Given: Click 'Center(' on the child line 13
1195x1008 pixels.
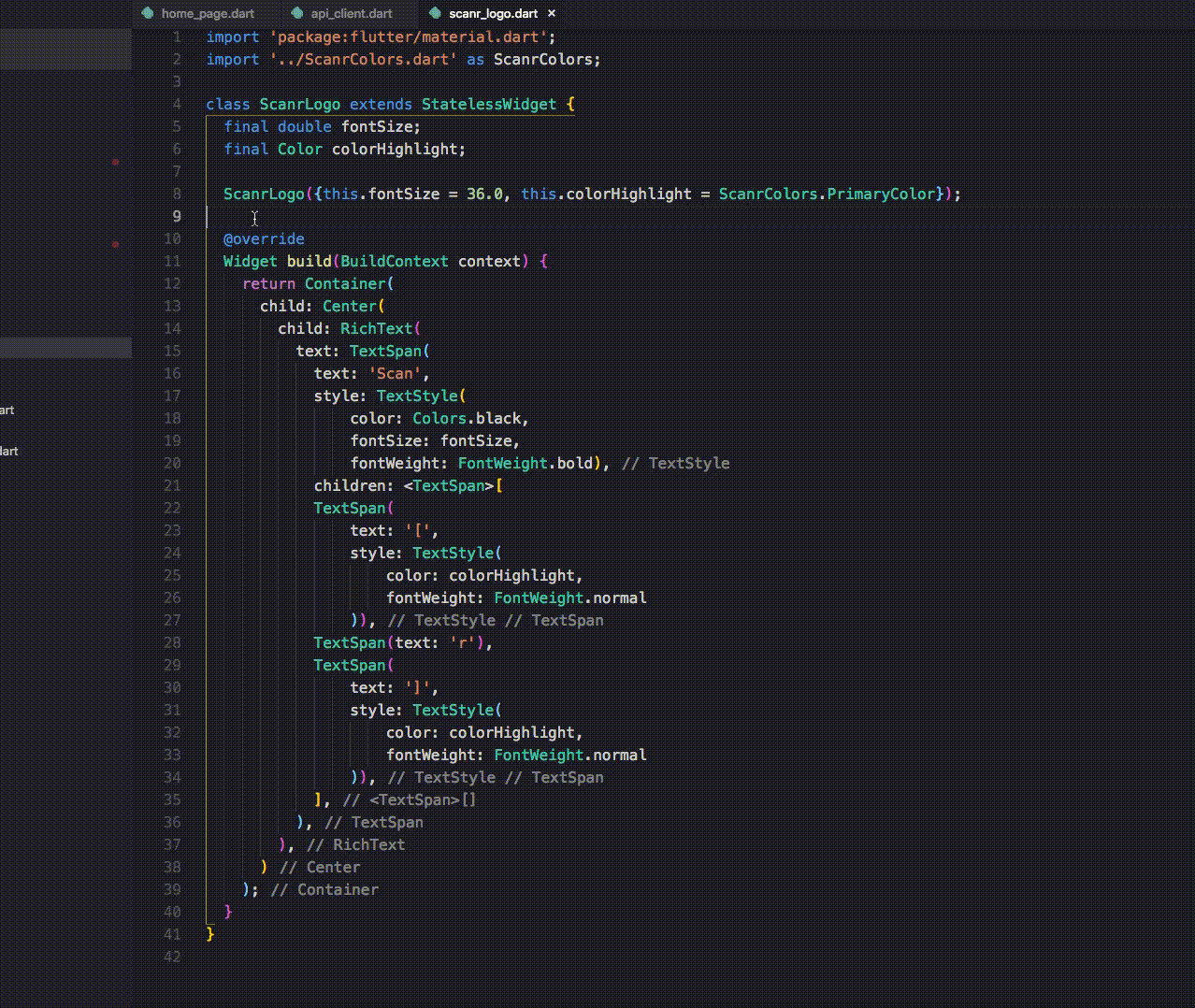Looking at the screenshot, I should pos(354,306).
